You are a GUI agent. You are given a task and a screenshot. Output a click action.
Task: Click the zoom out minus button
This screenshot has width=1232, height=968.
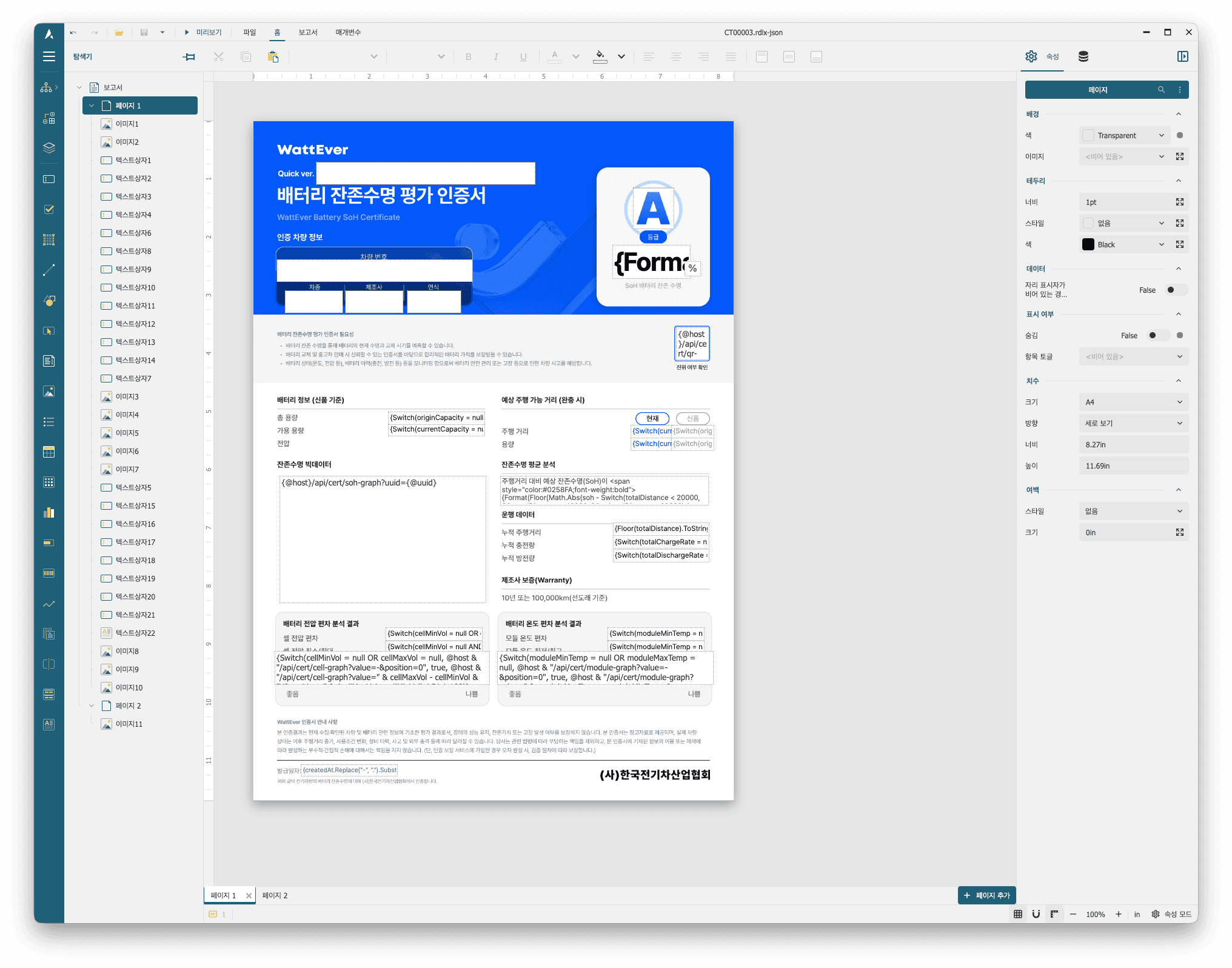coord(1073,914)
